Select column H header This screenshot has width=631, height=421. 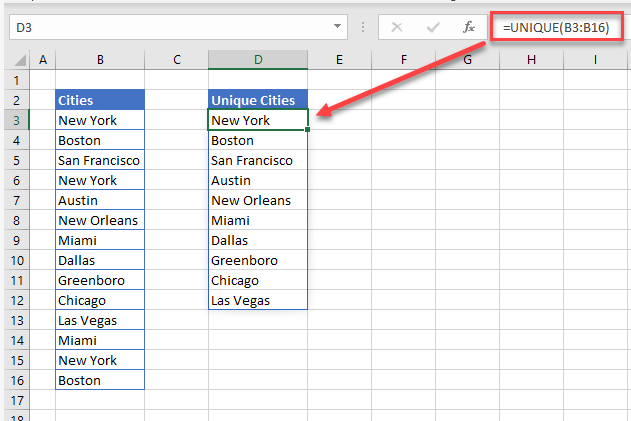pyautogui.click(x=530, y=61)
